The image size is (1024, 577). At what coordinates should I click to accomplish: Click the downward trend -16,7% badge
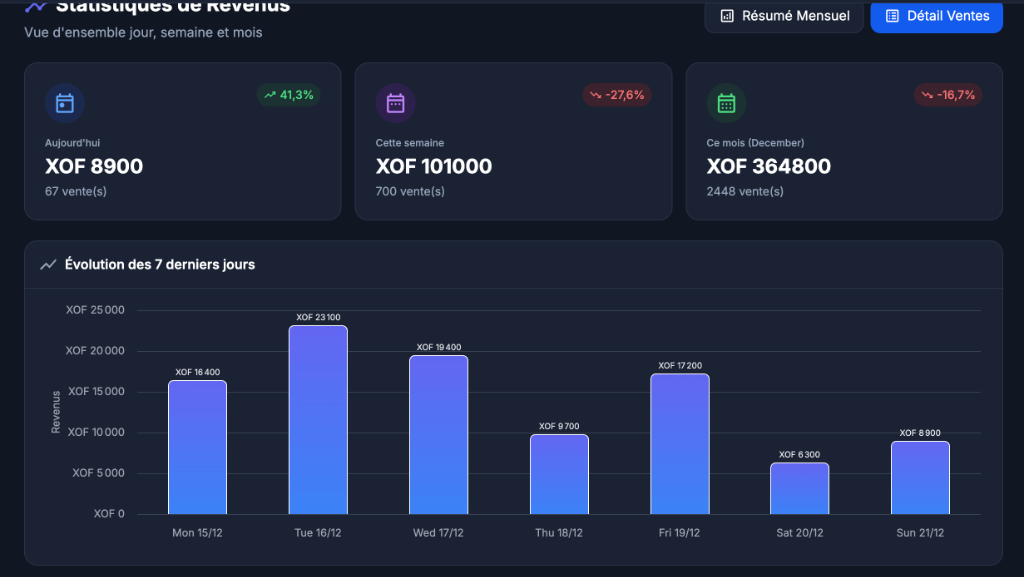[x=947, y=95]
